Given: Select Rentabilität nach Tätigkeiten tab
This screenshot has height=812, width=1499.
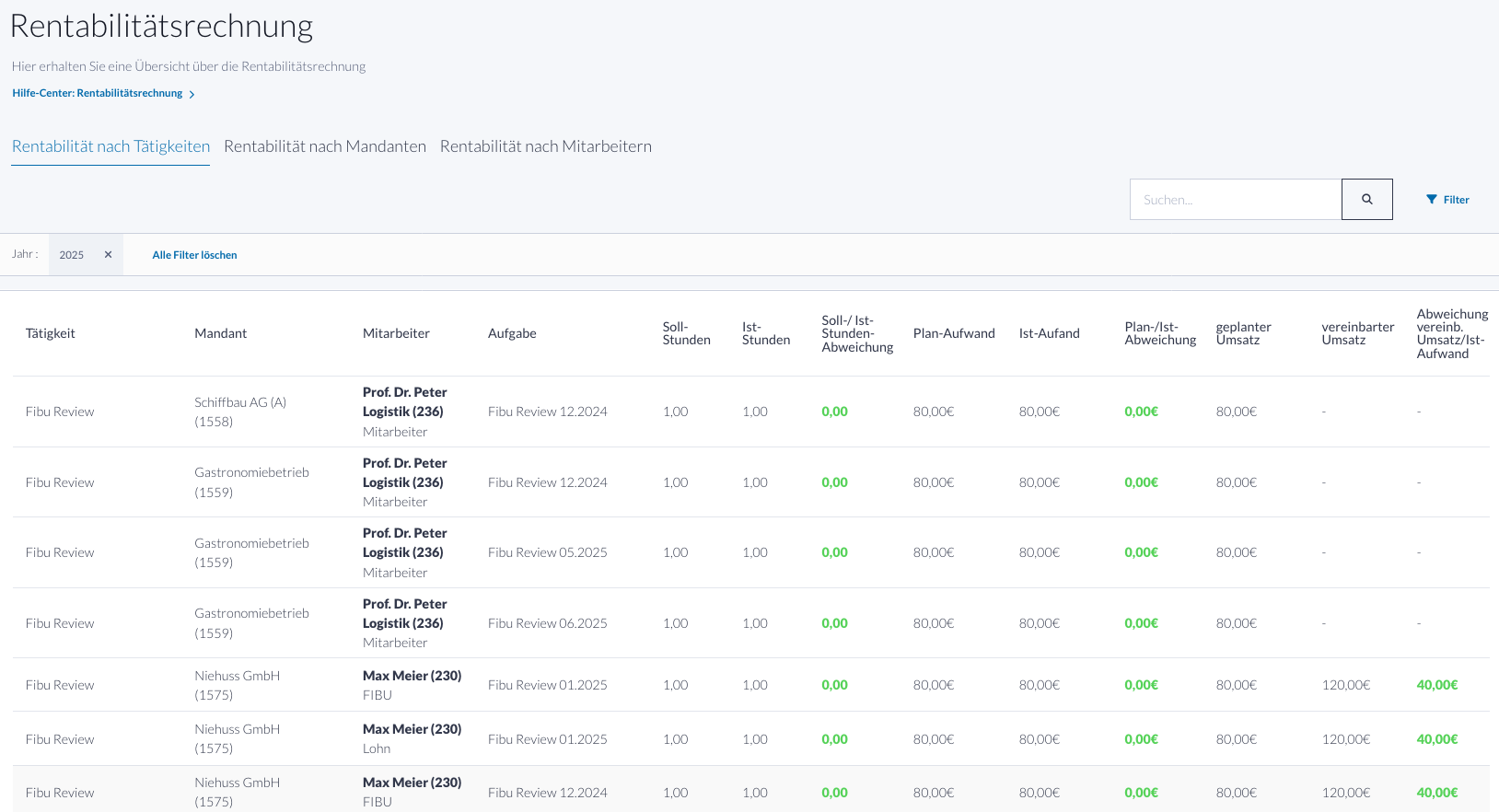Looking at the screenshot, I should point(110,146).
